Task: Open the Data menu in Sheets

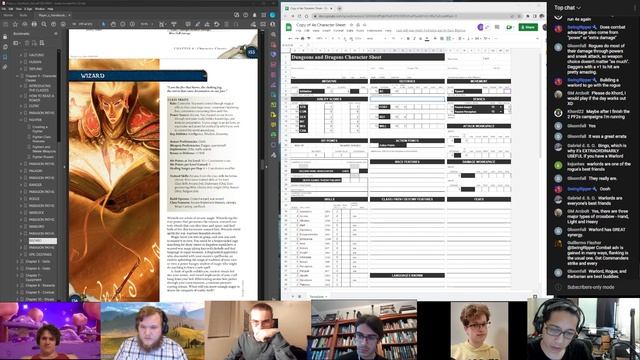Action: pos(350,31)
